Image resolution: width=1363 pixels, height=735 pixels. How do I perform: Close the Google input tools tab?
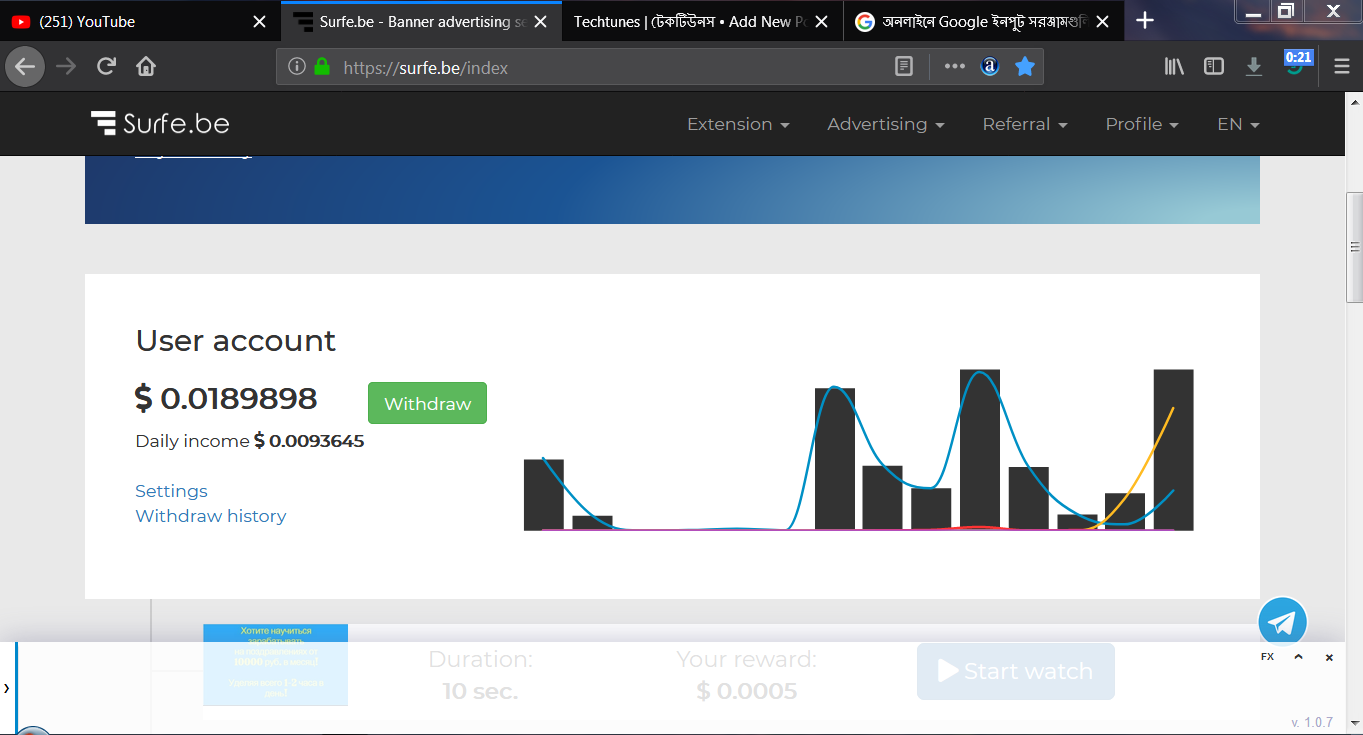point(1102,21)
